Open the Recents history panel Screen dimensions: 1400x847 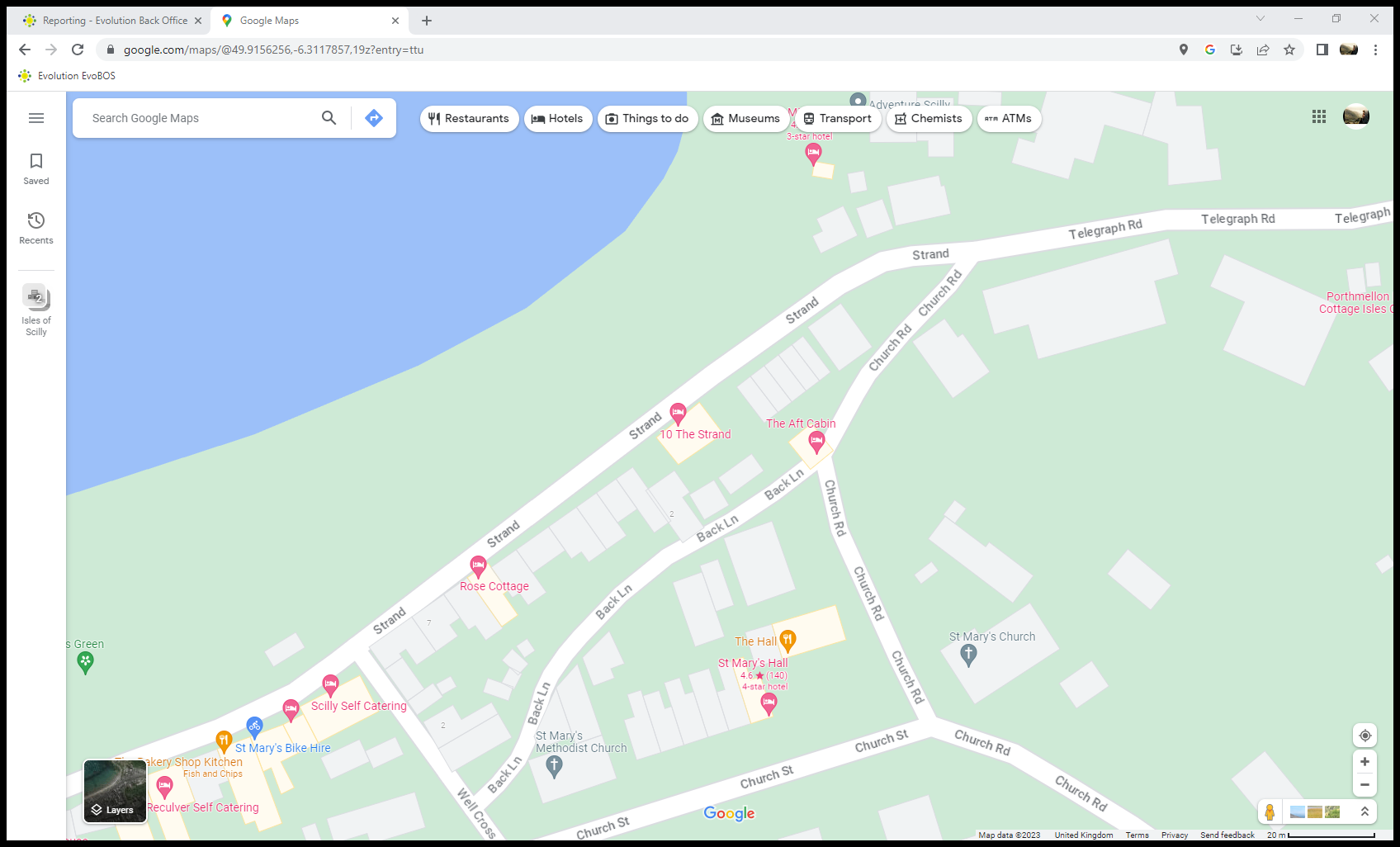[36, 228]
